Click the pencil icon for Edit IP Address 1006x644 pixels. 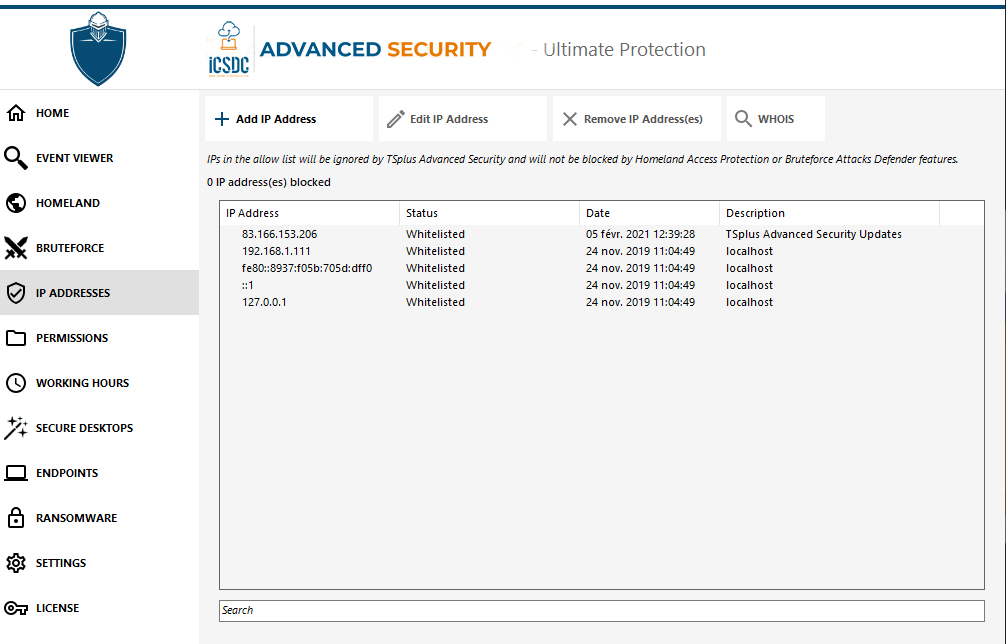coord(396,119)
